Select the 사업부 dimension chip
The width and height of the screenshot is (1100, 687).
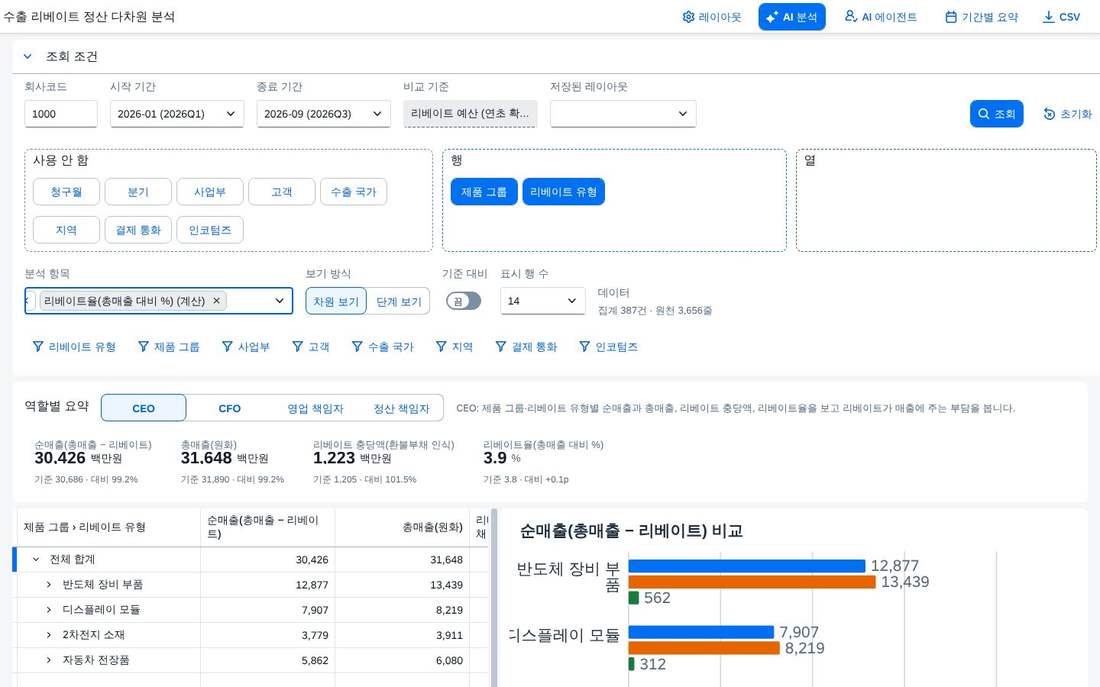click(x=210, y=192)
